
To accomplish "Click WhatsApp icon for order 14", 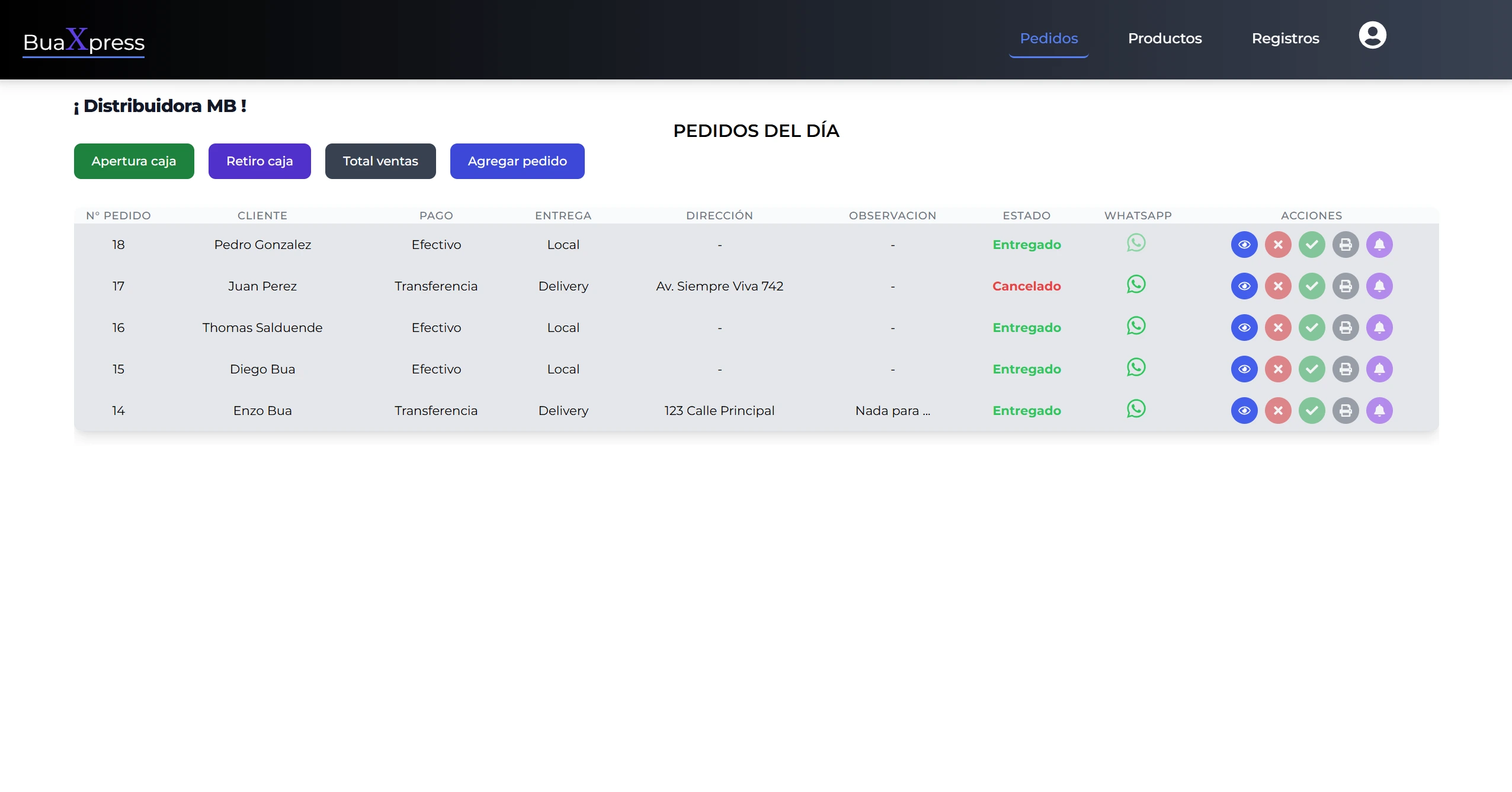I will pyautogui.click(x=1136, y=409).
